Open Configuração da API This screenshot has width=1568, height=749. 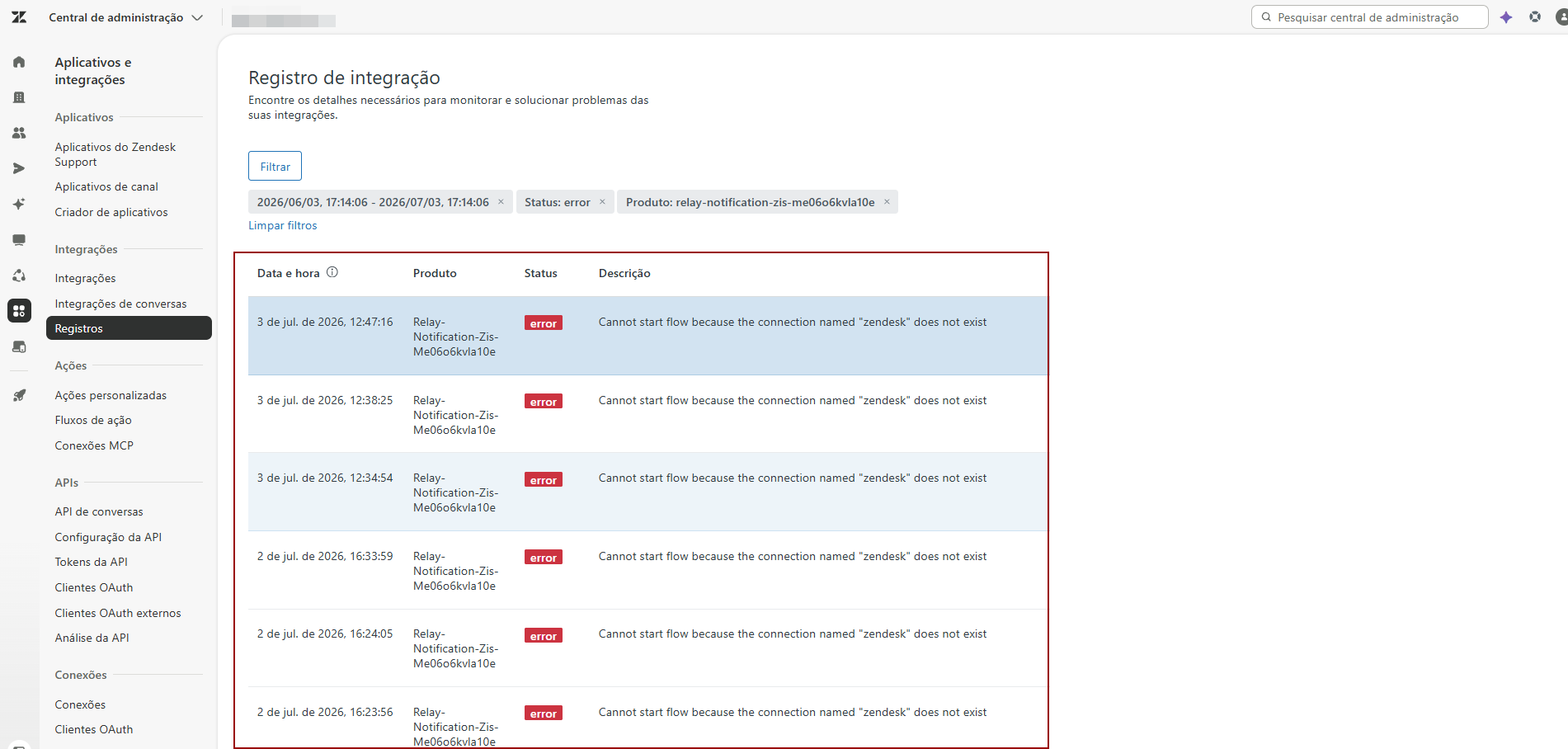(108, 537)
